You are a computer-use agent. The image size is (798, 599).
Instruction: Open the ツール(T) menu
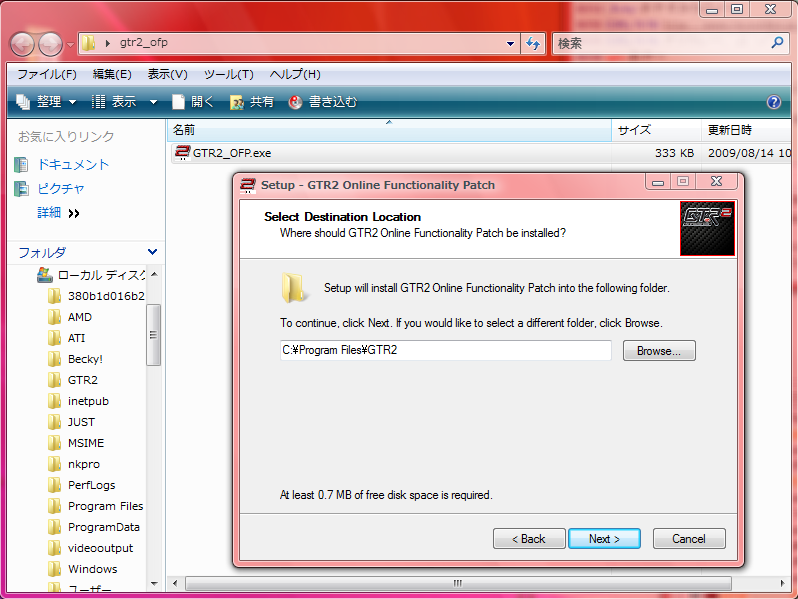tap(229, 74)
